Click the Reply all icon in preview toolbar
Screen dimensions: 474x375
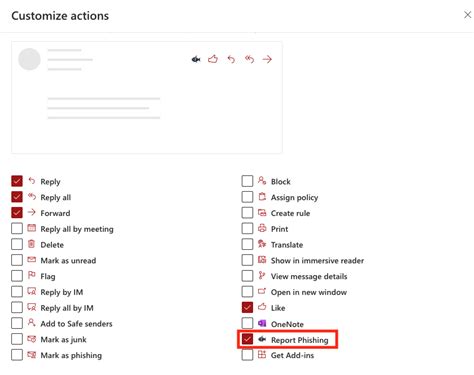pos(249,59)
